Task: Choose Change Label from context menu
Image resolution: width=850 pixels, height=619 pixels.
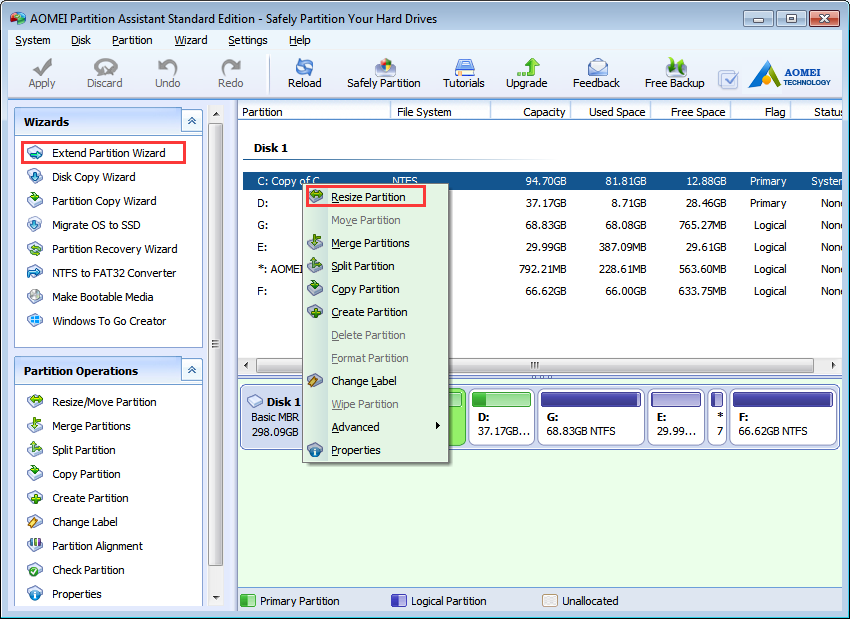Action: pos(375,381)
